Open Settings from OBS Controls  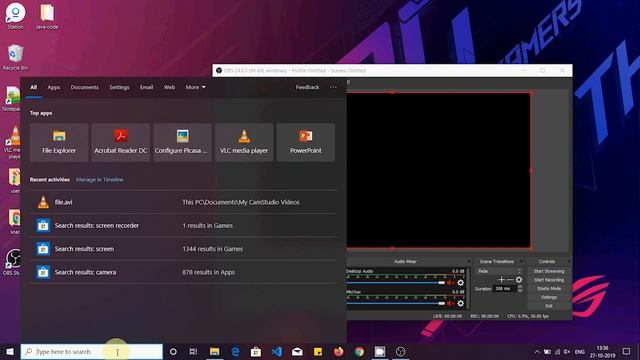click(x=549, y=297)
